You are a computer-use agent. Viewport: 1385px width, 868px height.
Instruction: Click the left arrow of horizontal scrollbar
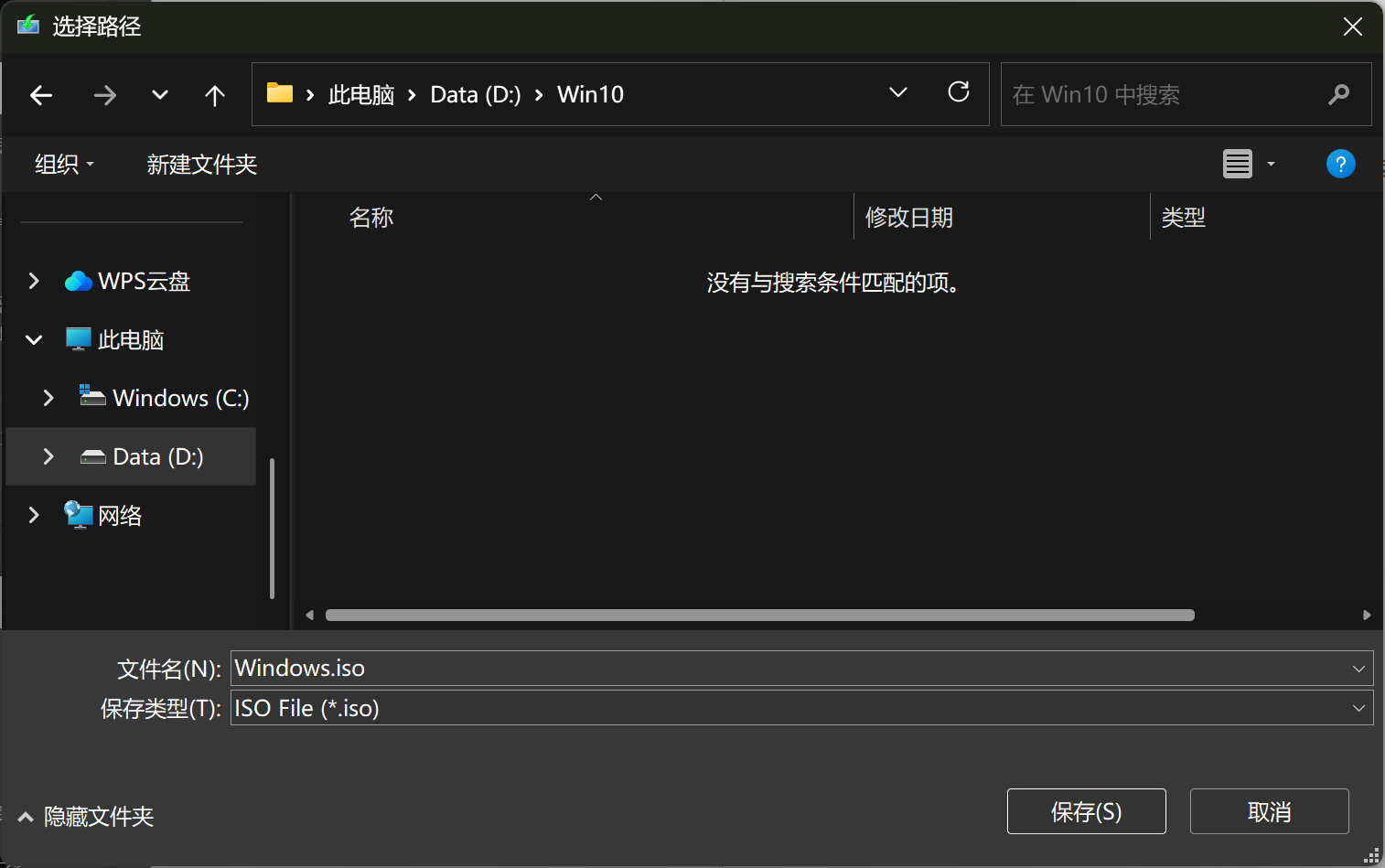[309, 615]
